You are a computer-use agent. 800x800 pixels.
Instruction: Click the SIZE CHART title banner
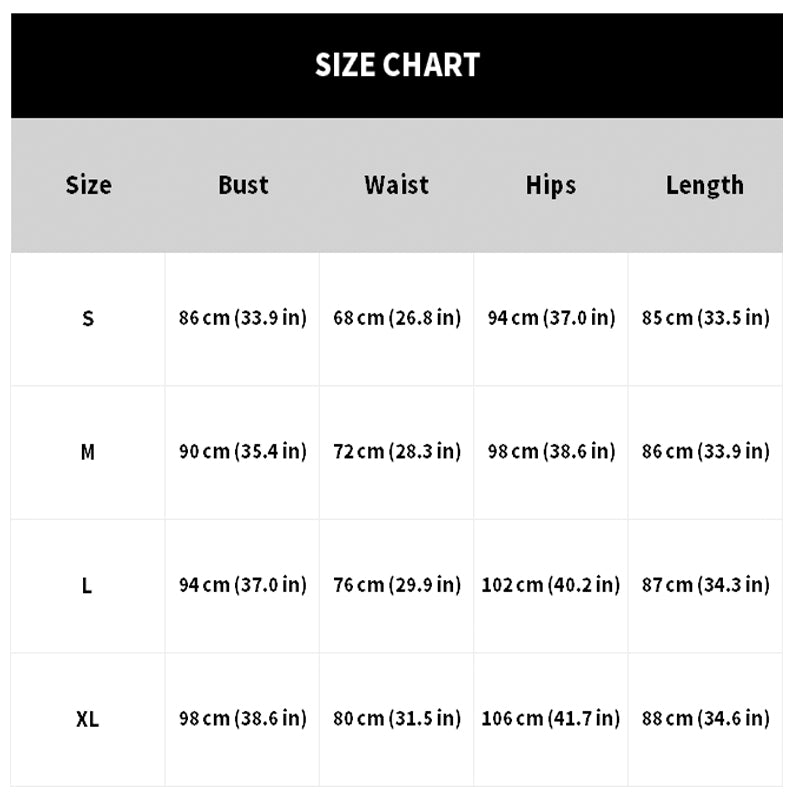pyautogui.click(x=397, y=65)
